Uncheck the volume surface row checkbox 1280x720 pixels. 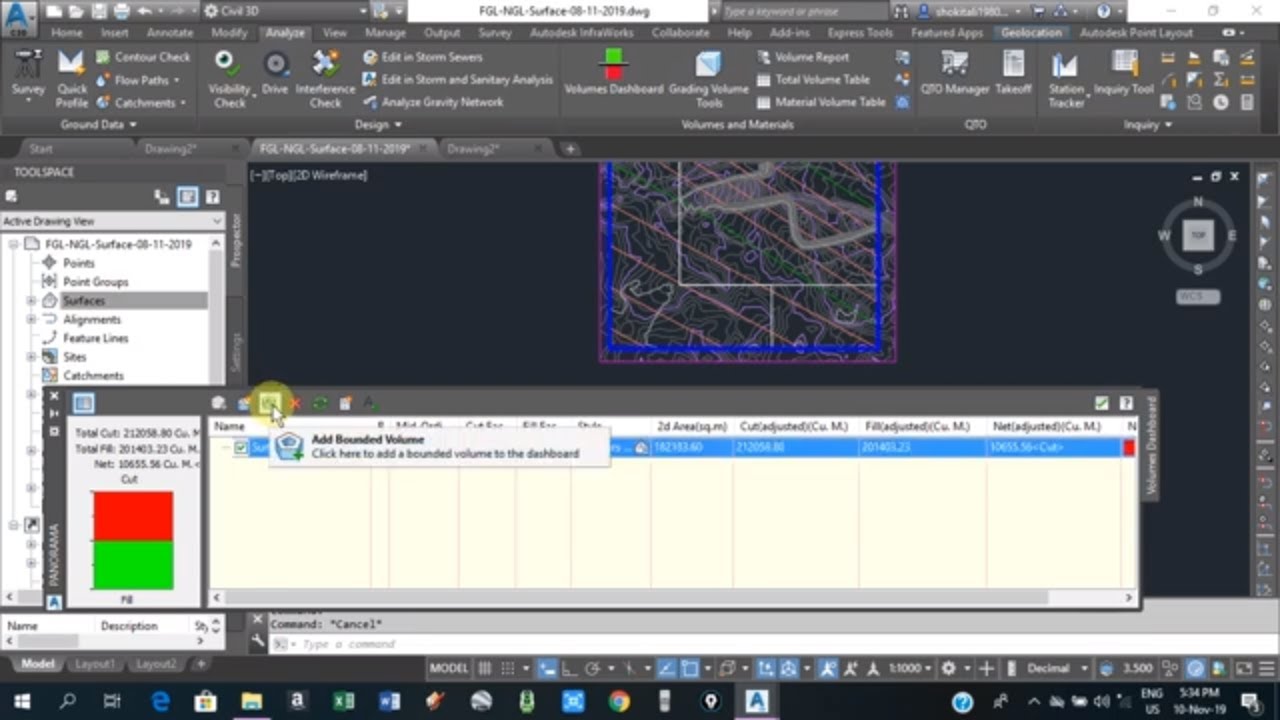(241, 448)
